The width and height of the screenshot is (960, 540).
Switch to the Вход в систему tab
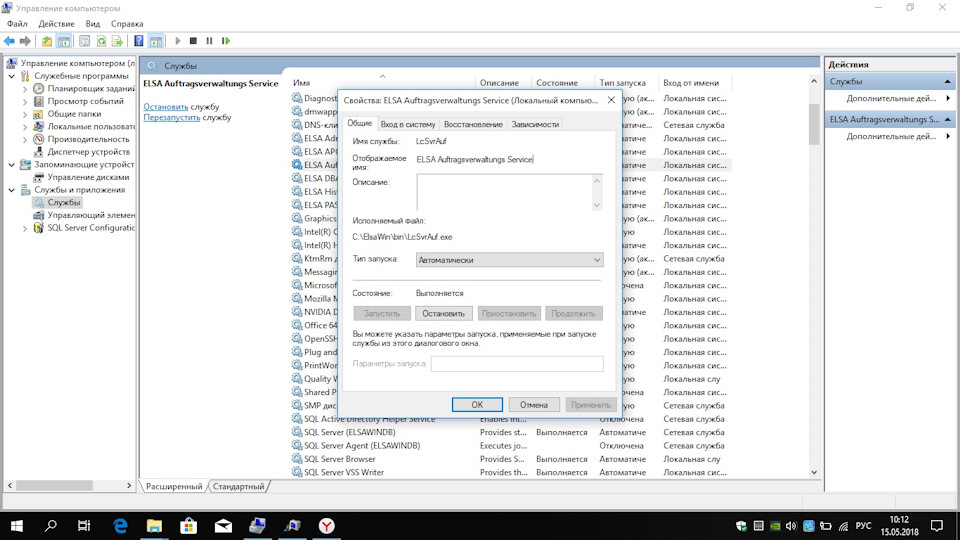[x=407, y=124]
